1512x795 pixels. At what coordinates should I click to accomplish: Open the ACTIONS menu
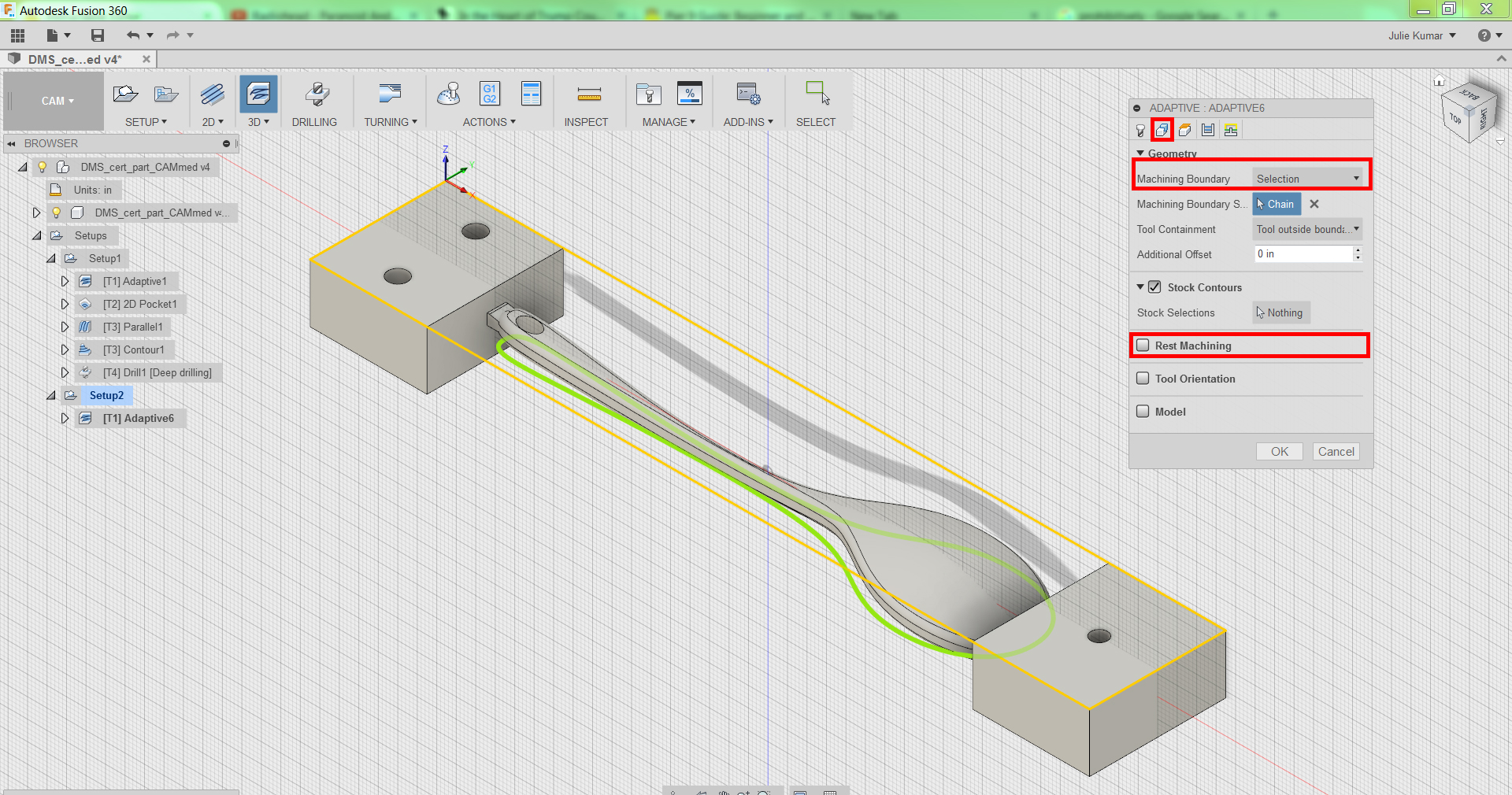click(489, 122)
